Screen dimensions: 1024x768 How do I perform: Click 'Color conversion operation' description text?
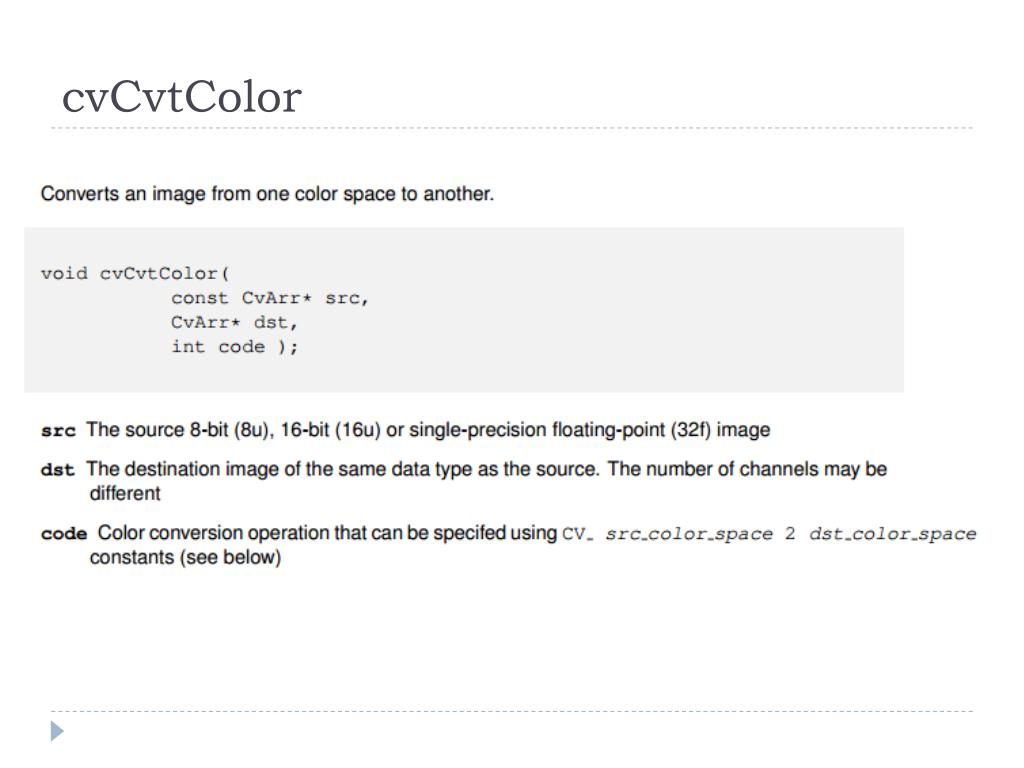(x=327, y=533)
